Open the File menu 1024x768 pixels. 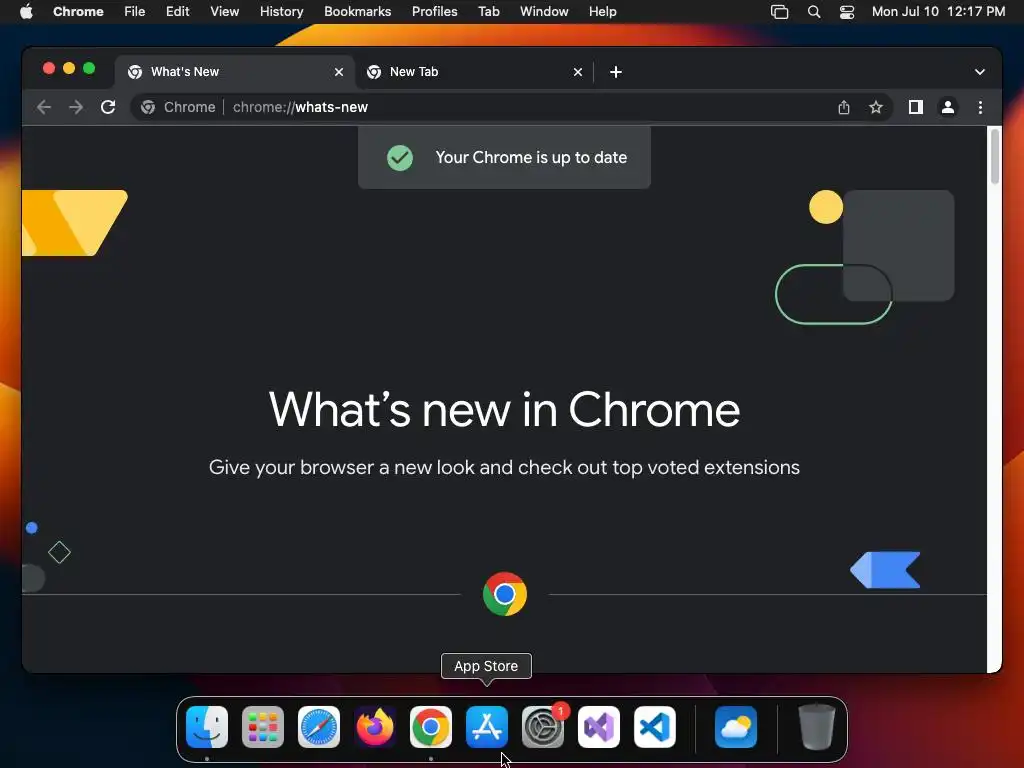pyautogui.click(x=135, y=12)
